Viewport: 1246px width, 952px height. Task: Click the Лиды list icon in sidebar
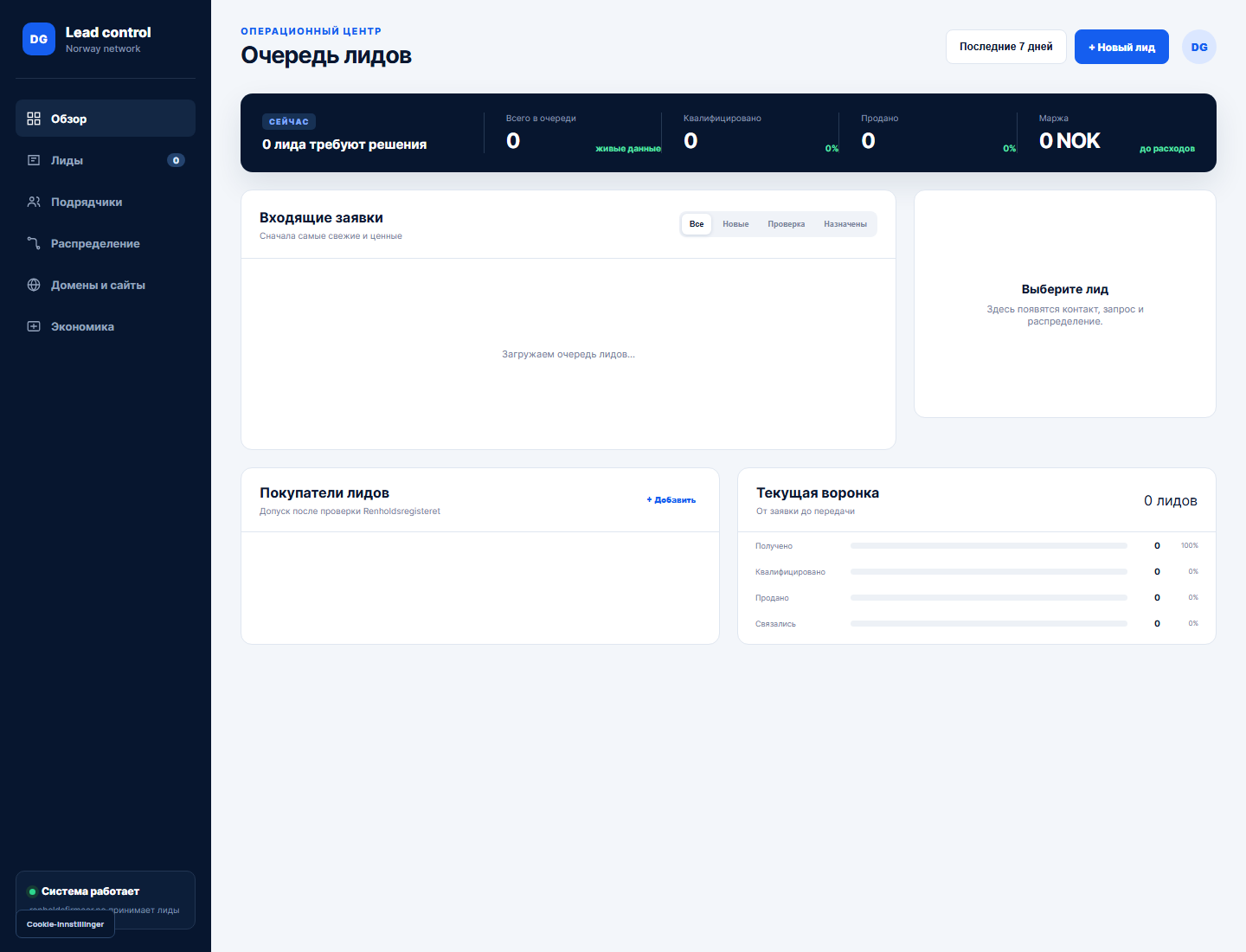[x=34, y=160]
